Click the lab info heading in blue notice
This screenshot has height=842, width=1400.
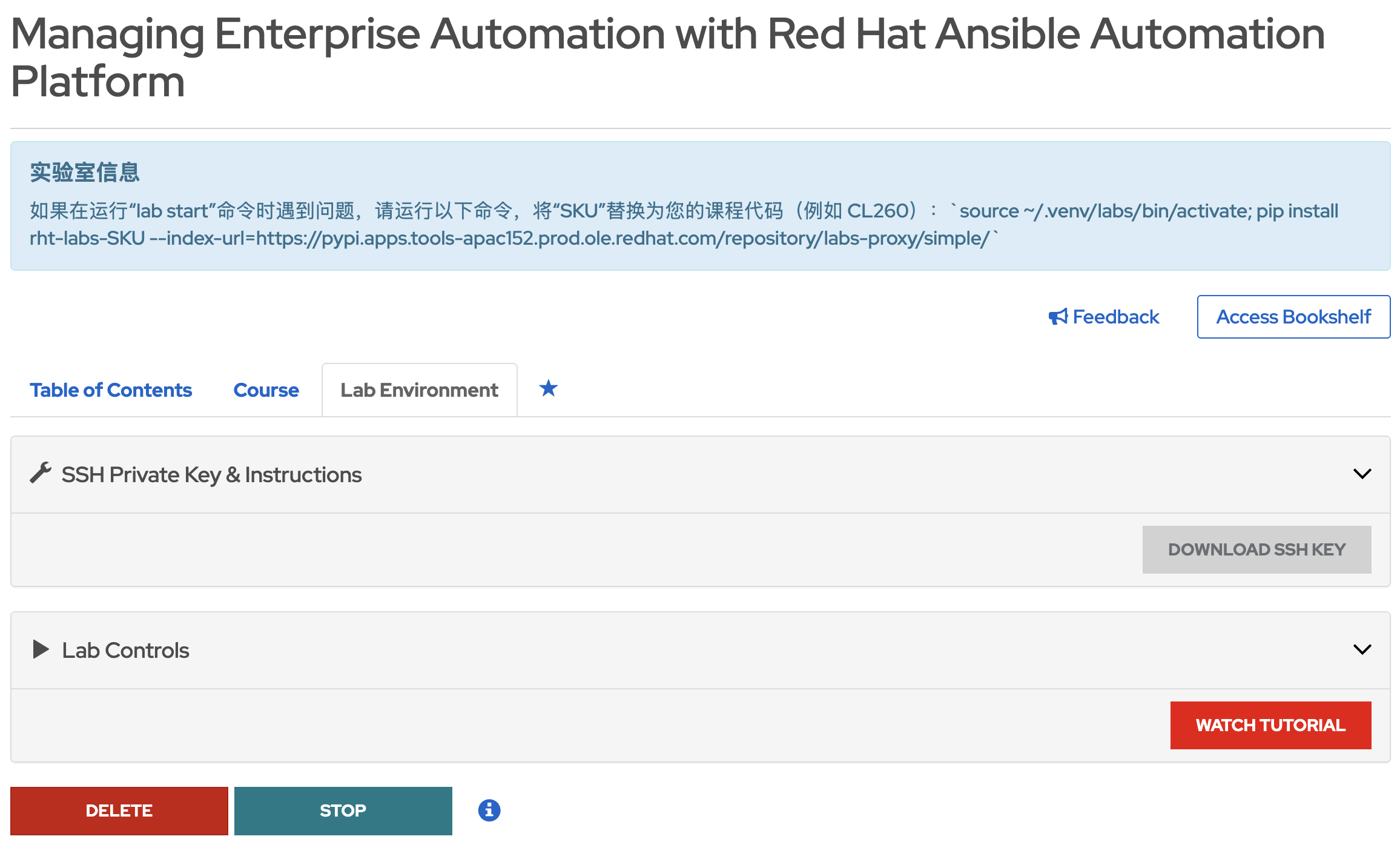click(x=85, y=173)
